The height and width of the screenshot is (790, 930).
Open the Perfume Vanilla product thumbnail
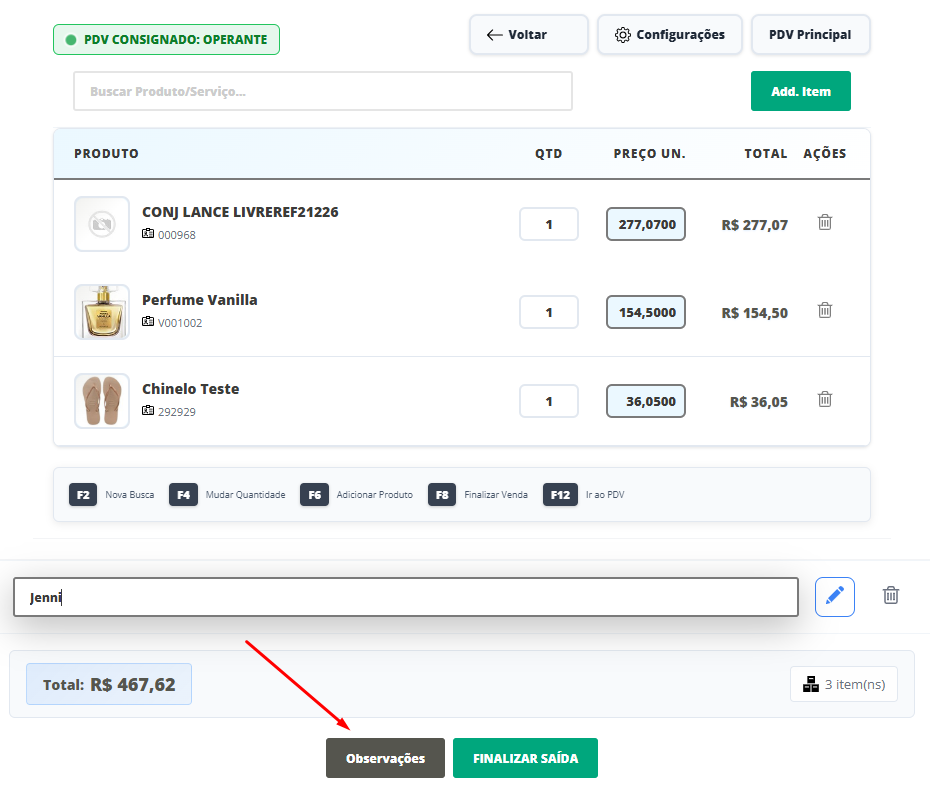[102, 312]
